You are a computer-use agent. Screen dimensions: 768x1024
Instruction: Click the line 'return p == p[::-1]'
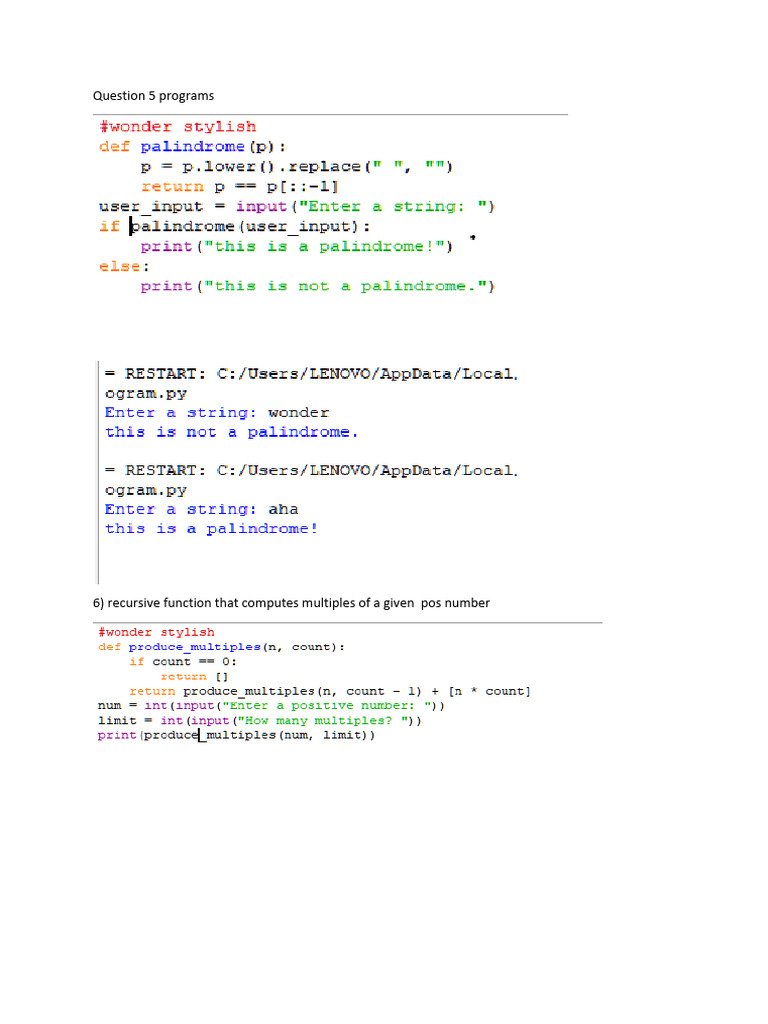(240, 187)
